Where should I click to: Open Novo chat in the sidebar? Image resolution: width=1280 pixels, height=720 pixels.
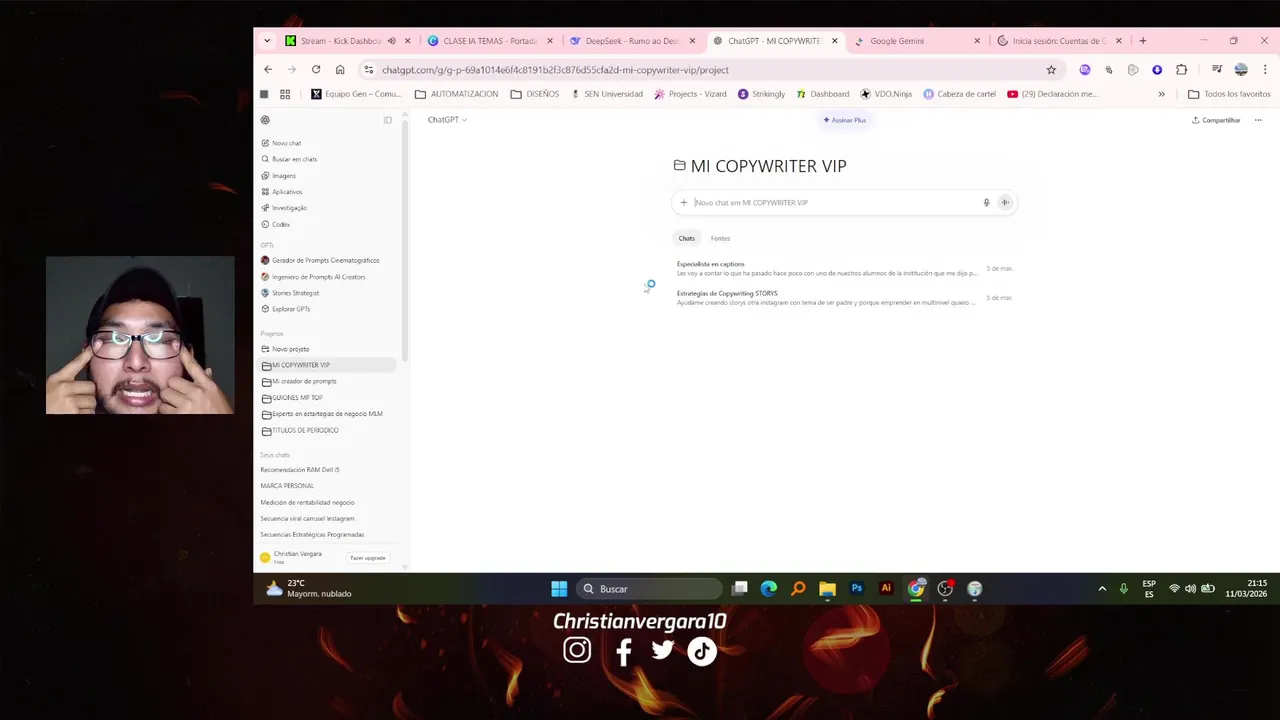pos(286,143)
